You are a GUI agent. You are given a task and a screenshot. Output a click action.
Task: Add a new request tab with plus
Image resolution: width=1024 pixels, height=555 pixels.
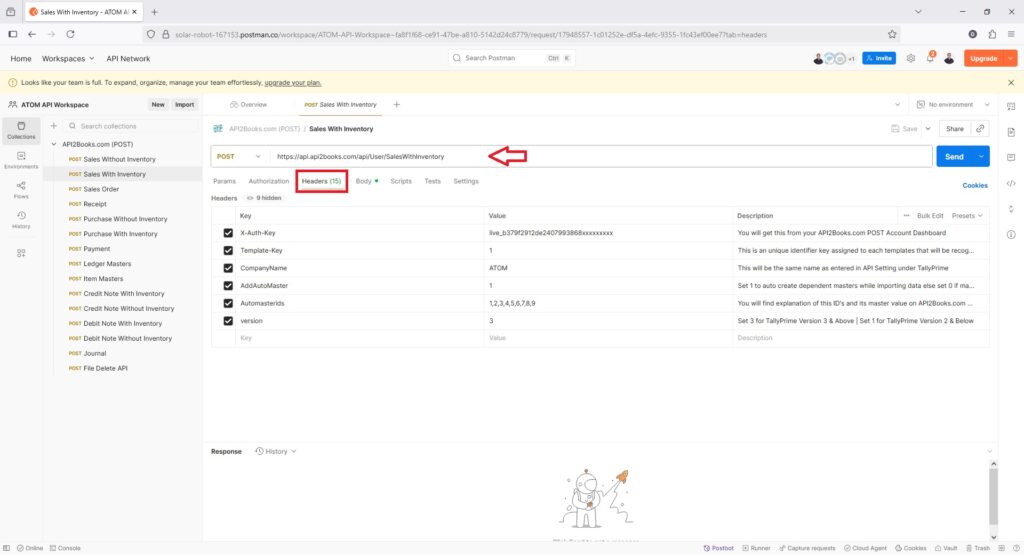click(x=396, y=104)
